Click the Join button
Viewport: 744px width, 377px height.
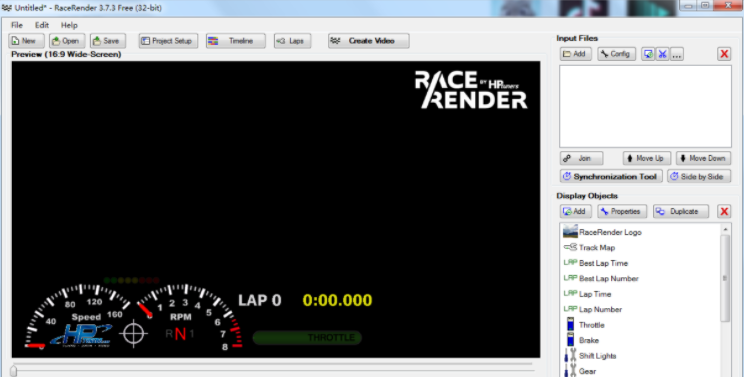point(581,158)
